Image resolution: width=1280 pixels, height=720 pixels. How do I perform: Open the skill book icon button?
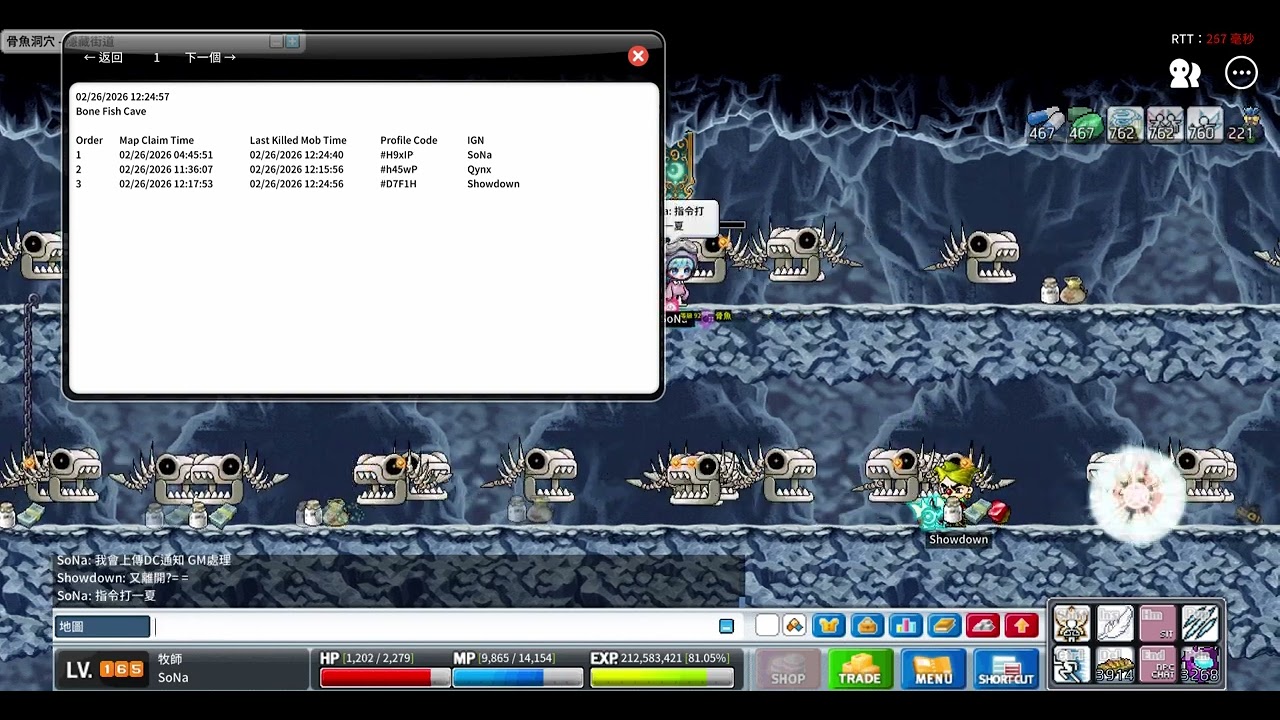[x=944, y=626]
